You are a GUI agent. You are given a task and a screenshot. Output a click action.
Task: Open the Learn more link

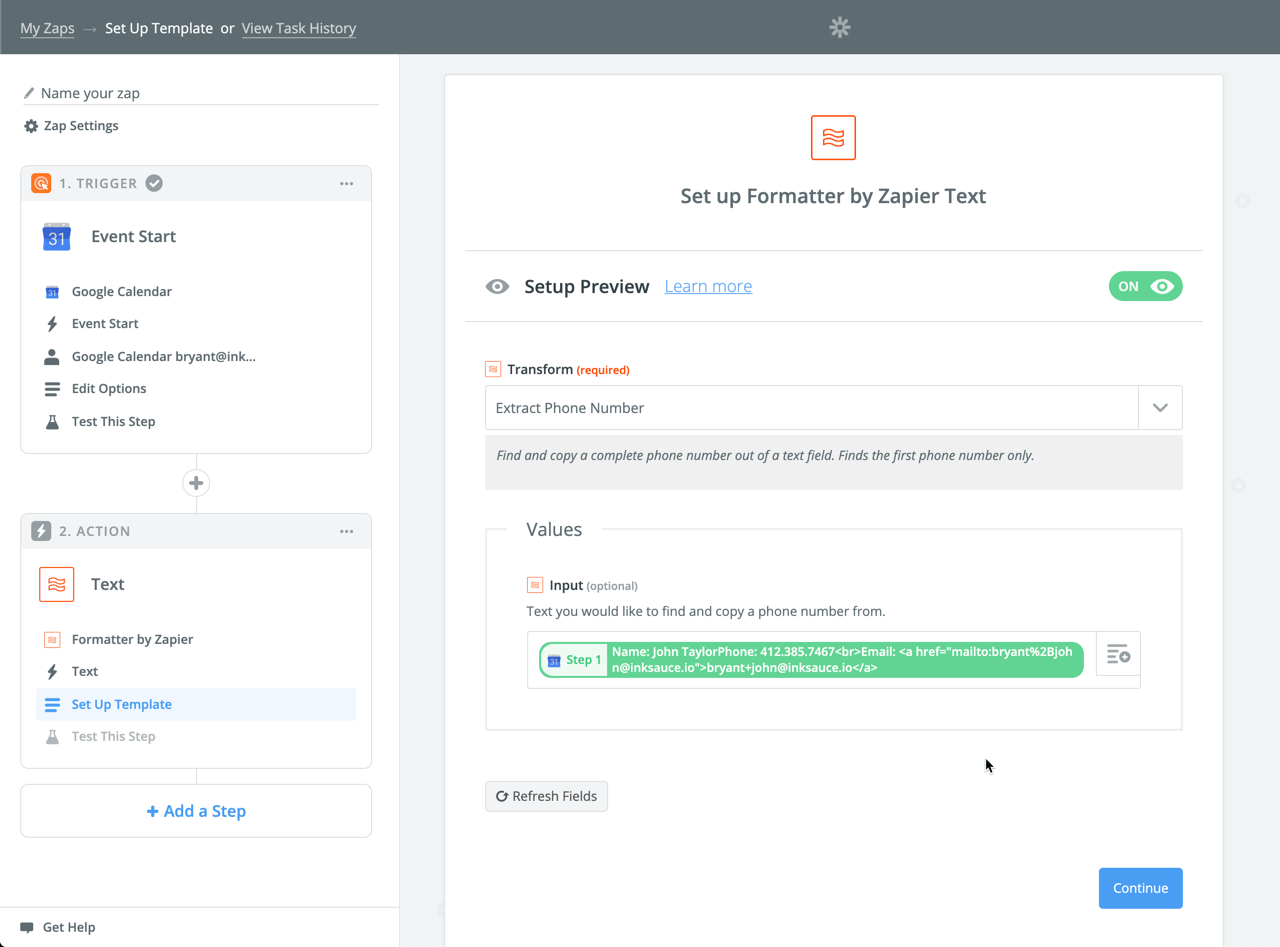click(708, 287)
